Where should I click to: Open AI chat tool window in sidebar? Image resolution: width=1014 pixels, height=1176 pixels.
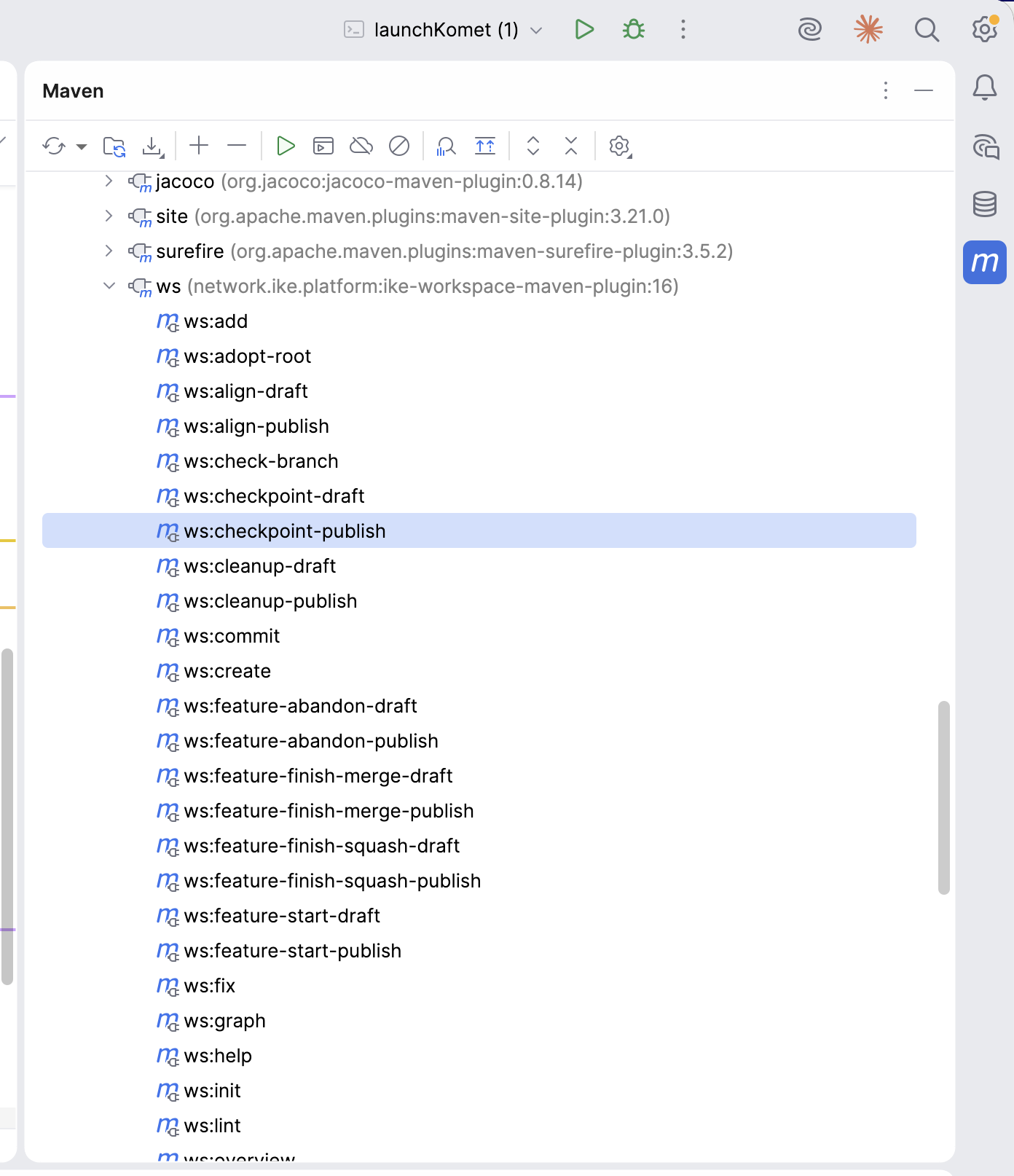tap(986, 146)
